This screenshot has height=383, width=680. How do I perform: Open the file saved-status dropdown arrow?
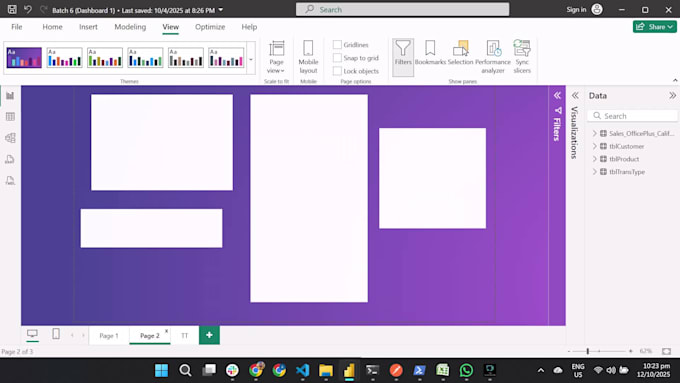click(x=221, y=10)
